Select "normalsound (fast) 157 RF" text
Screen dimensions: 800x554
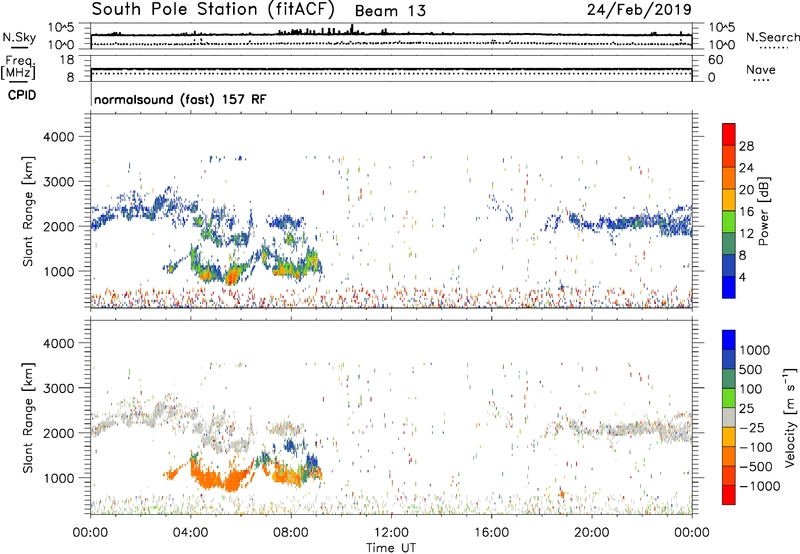click(180, 99)
